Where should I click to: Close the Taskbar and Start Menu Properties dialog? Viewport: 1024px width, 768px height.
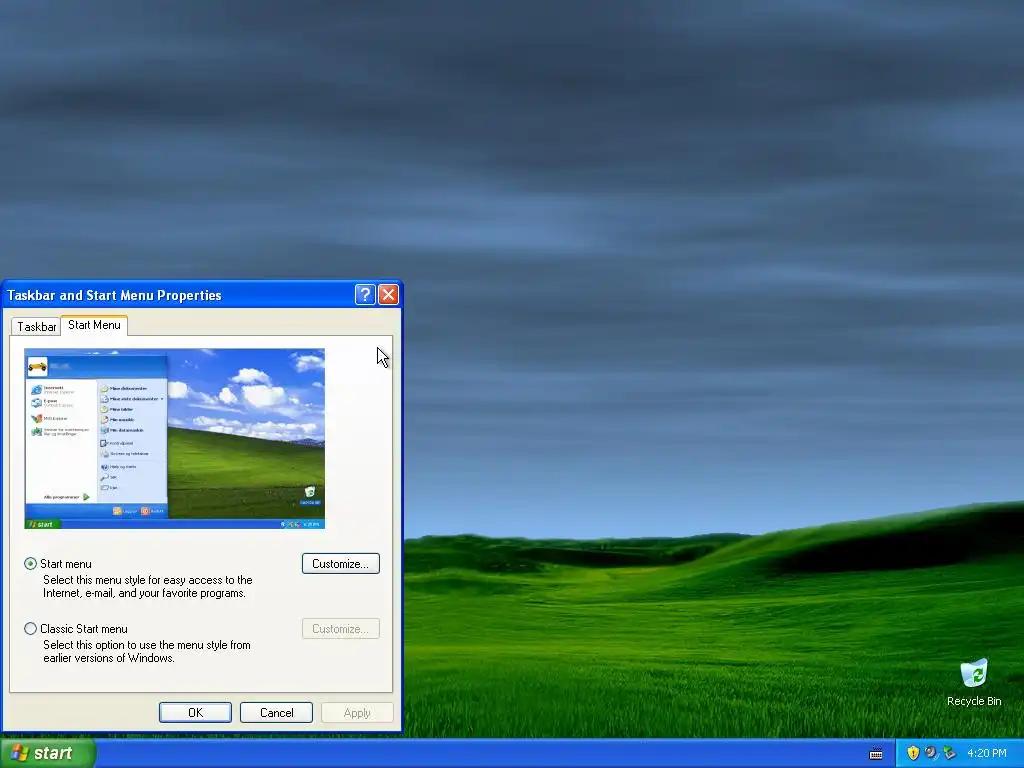pyautogui.click(x=388, y=295)
